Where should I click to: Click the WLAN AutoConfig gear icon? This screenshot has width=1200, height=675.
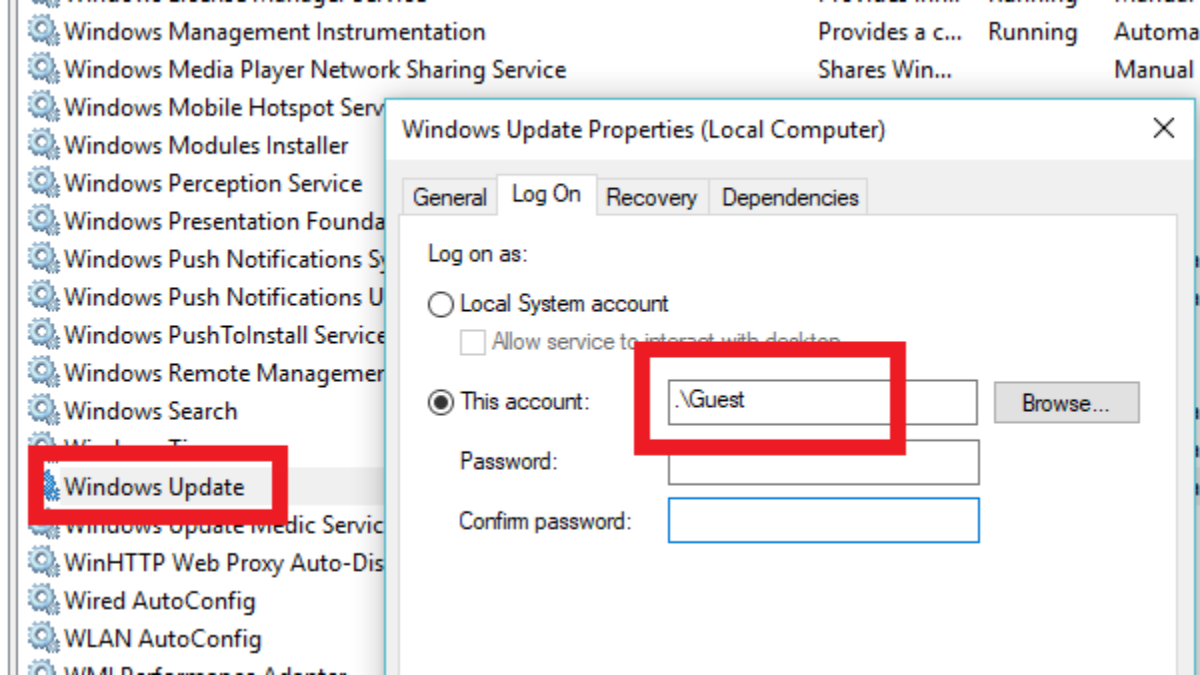(43, 638)
